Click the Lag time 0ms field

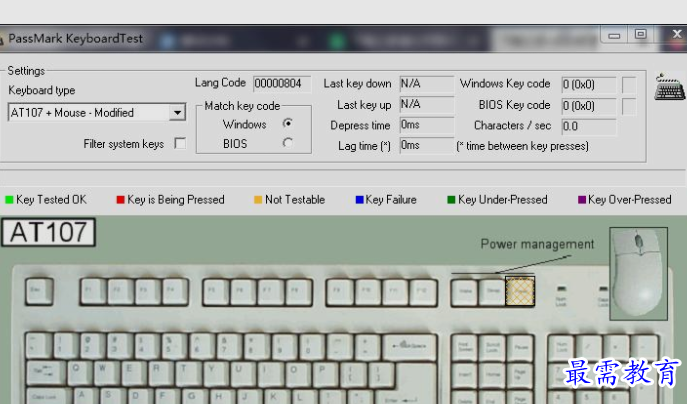point(427,145)
